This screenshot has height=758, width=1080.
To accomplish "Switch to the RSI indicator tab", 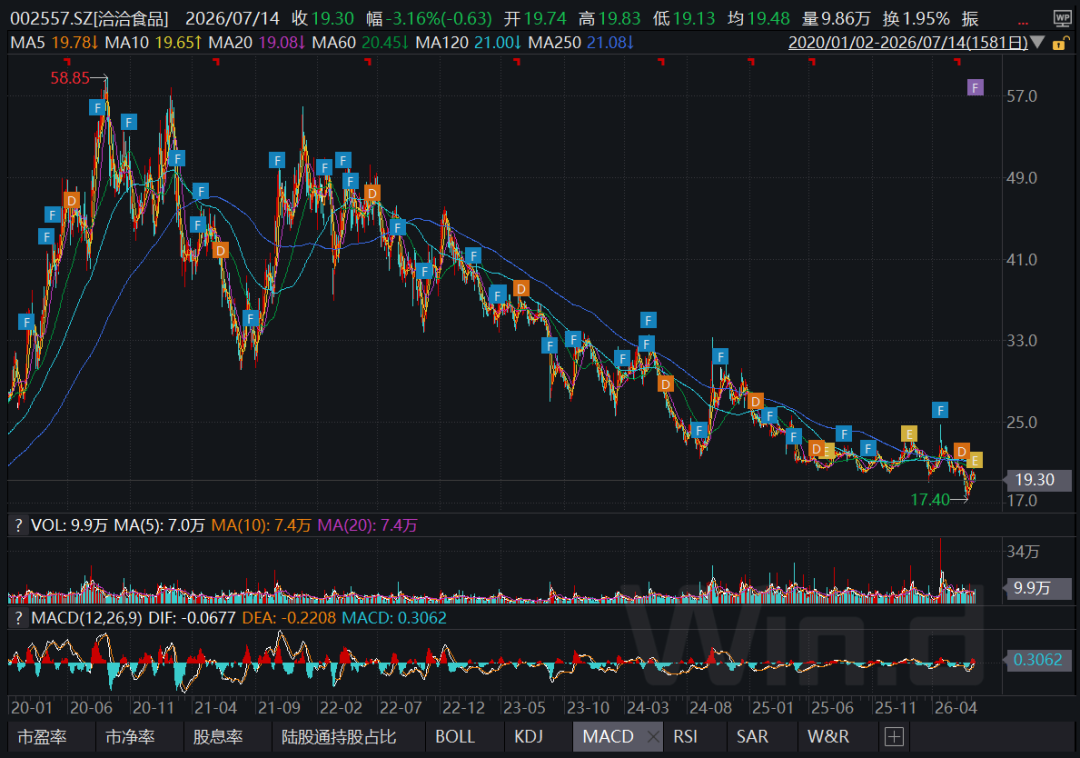I will (685, 737).
